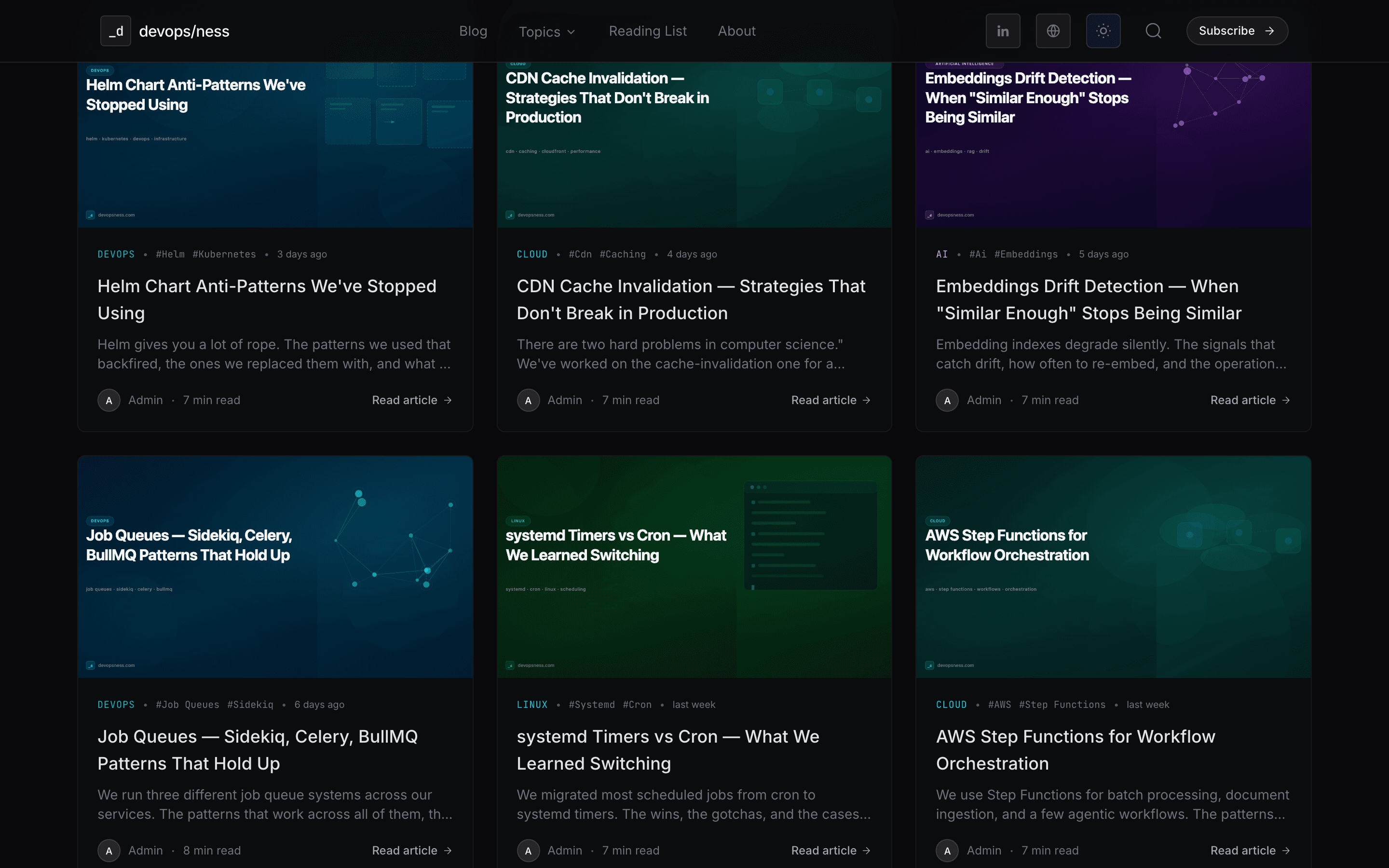
Task: Click the #AWS tag
Action: [1000, 705]
